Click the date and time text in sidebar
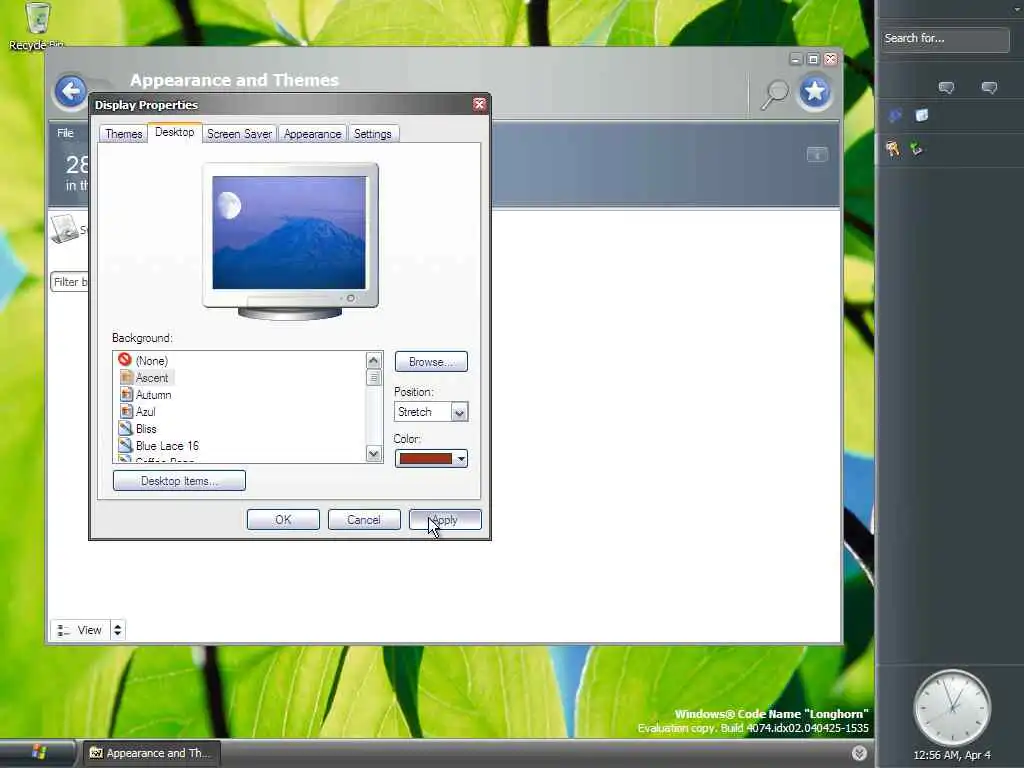This screenshot has height=768, width=1024. point(952,755)
